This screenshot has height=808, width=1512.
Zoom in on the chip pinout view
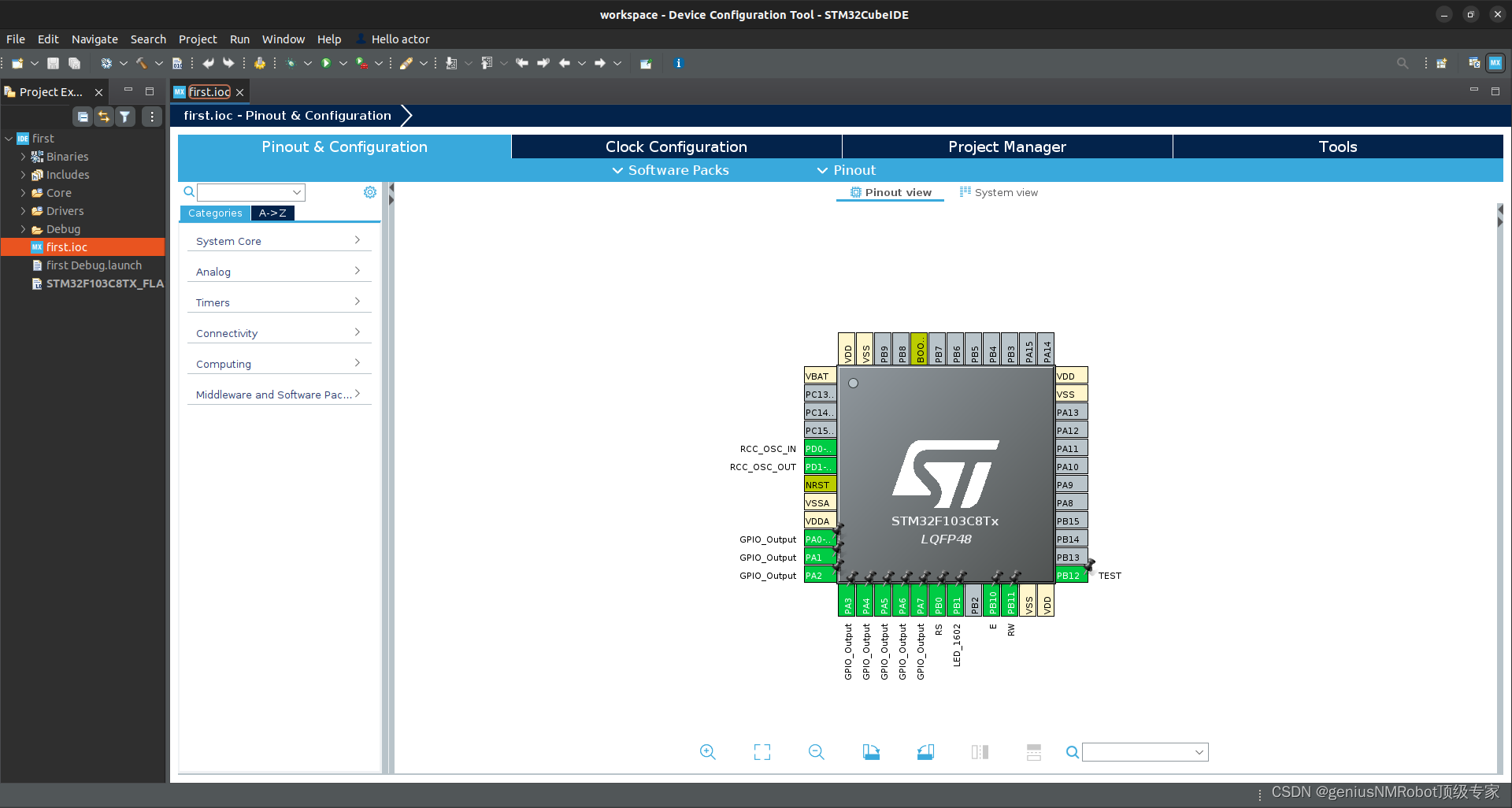(707, 752)
